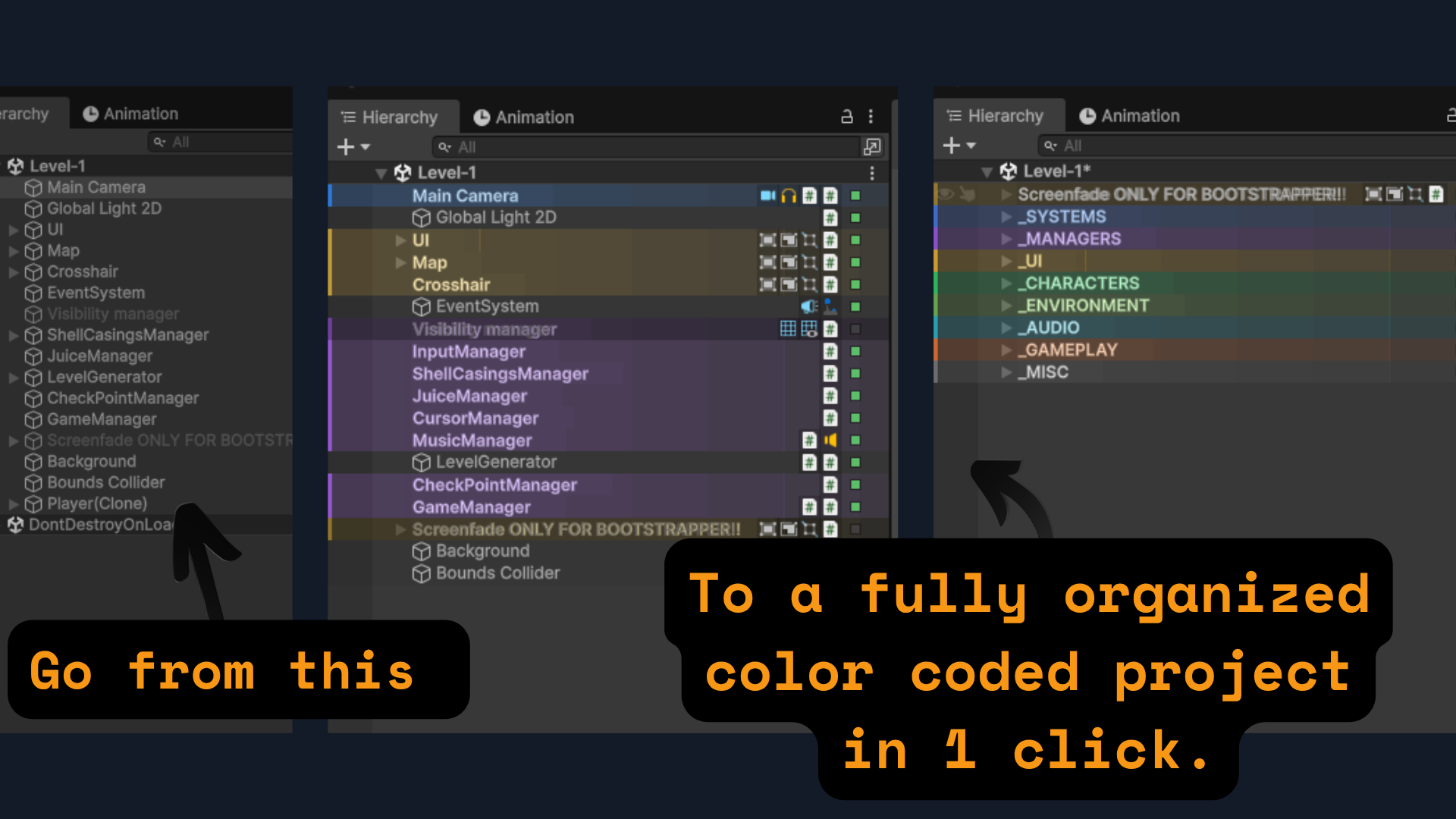
Task: Open the scene search window icon beside search
Action: pyautogui.click(x=872, y=146)
